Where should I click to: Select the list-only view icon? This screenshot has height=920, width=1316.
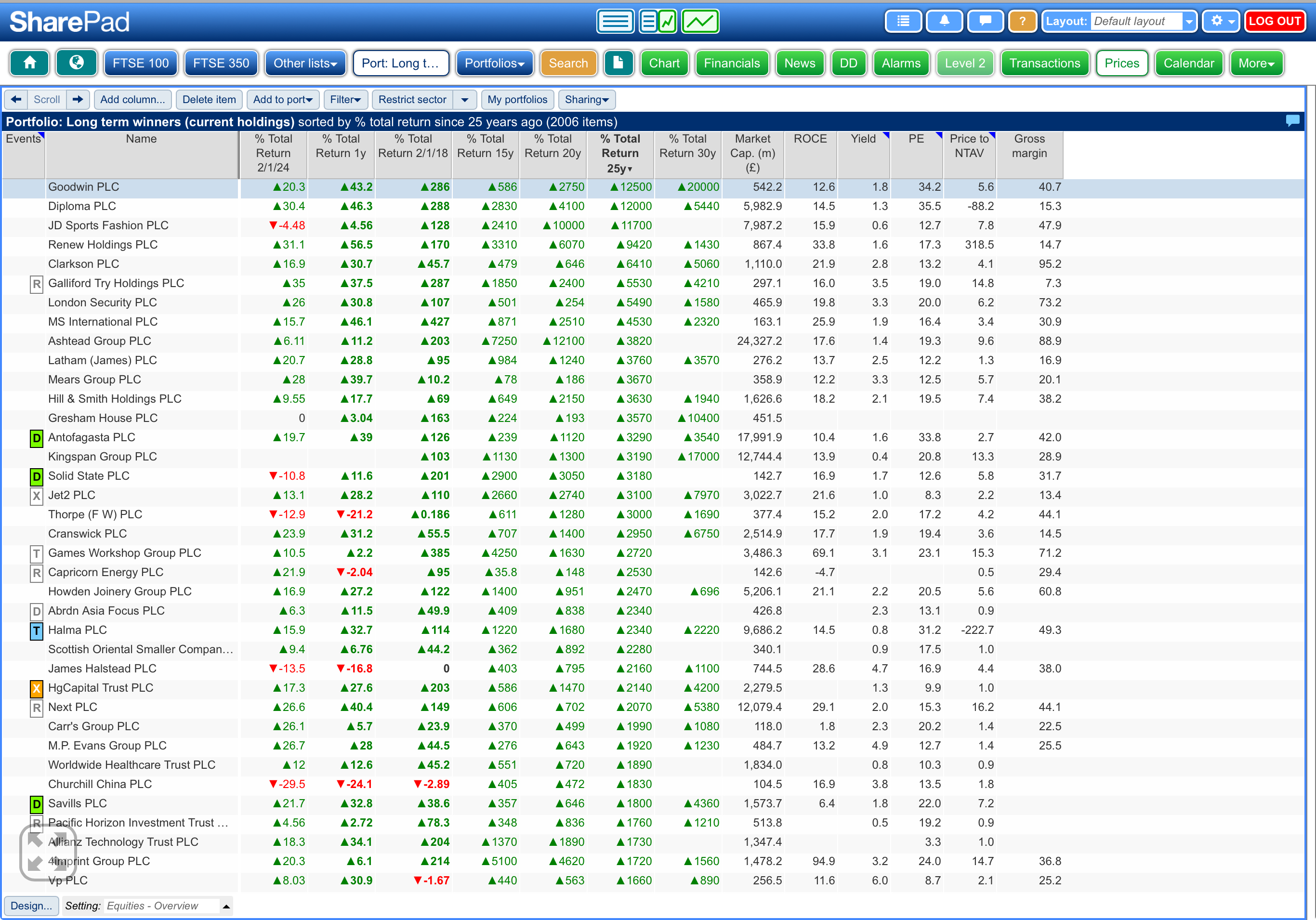point(615,22)
